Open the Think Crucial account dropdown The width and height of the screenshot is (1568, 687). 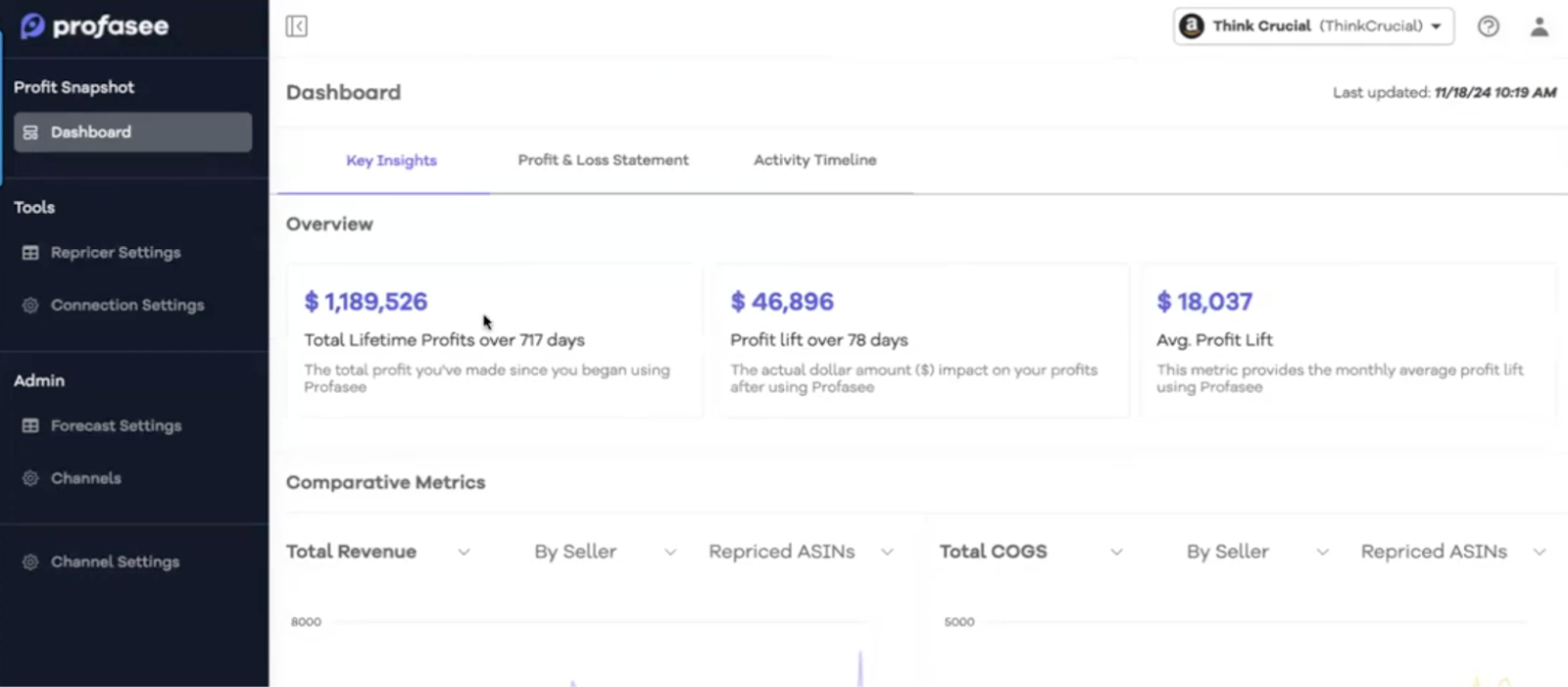(1313, 26)
